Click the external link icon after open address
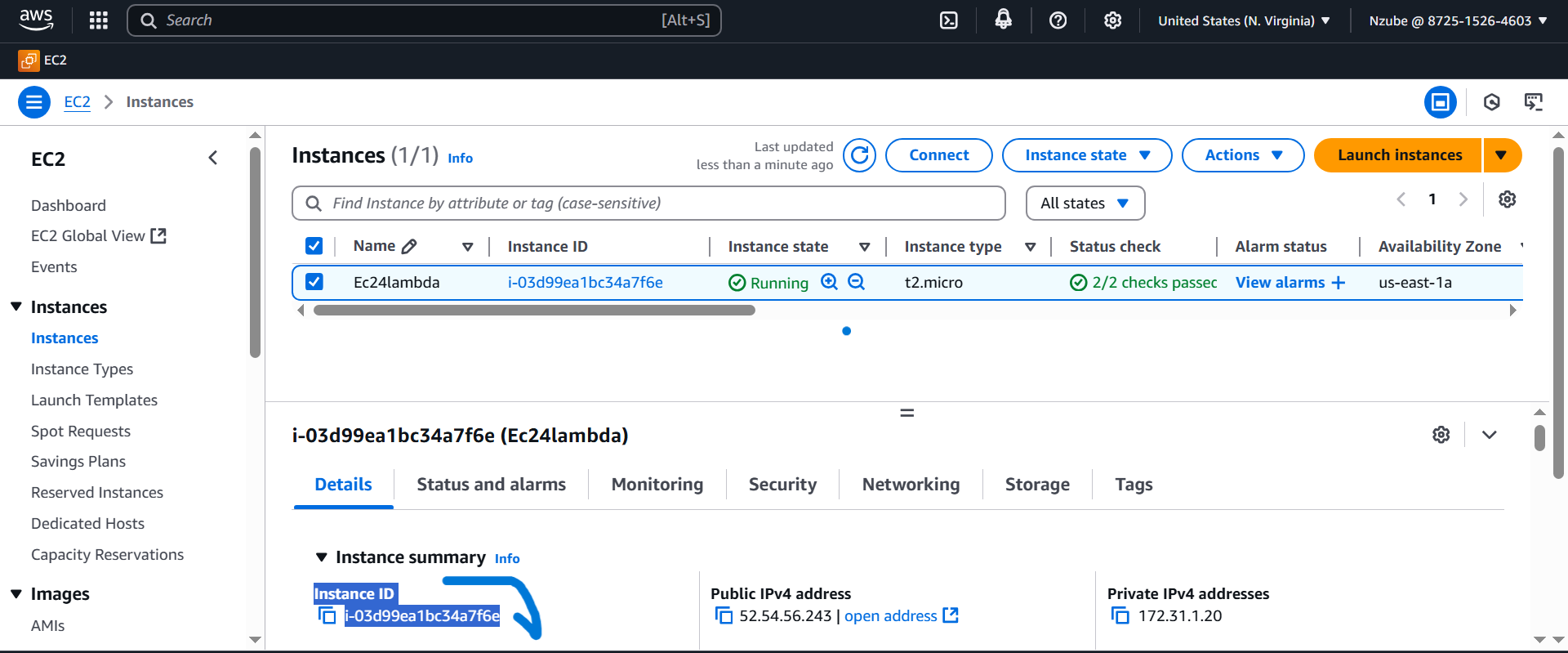The image size is (1568, 653). [x=951, y=615]
